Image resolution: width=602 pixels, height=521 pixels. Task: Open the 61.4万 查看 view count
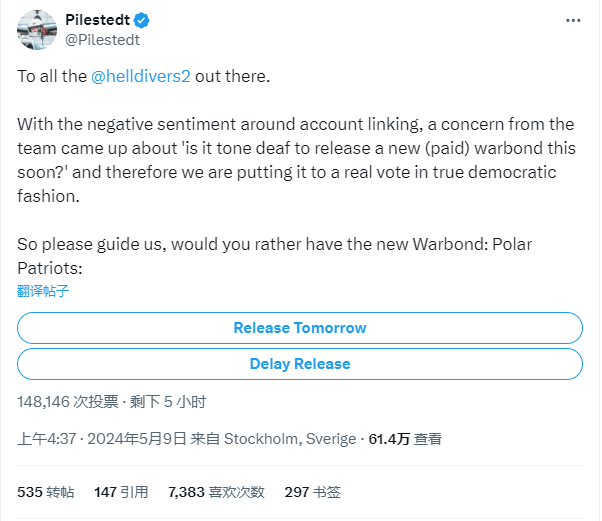point(405,439)
